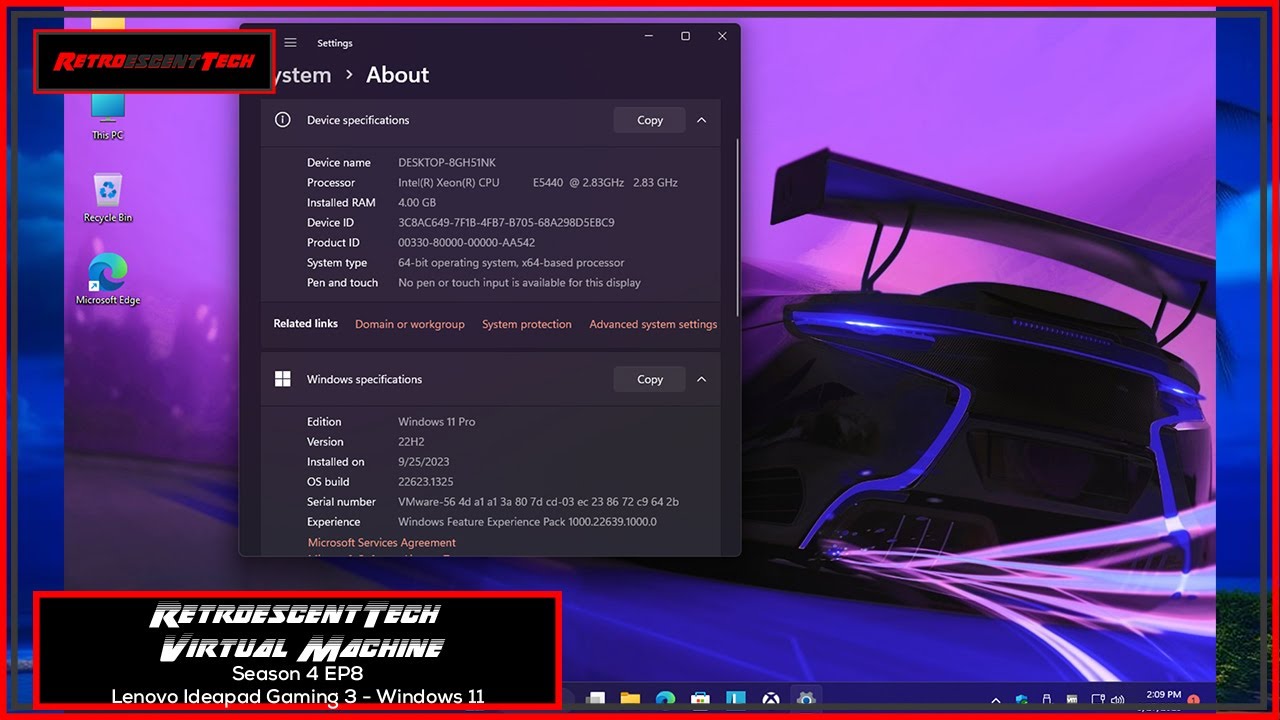Copy the Windows specifications
This screenshot has height=720, width=1280.
coord(650,379)
